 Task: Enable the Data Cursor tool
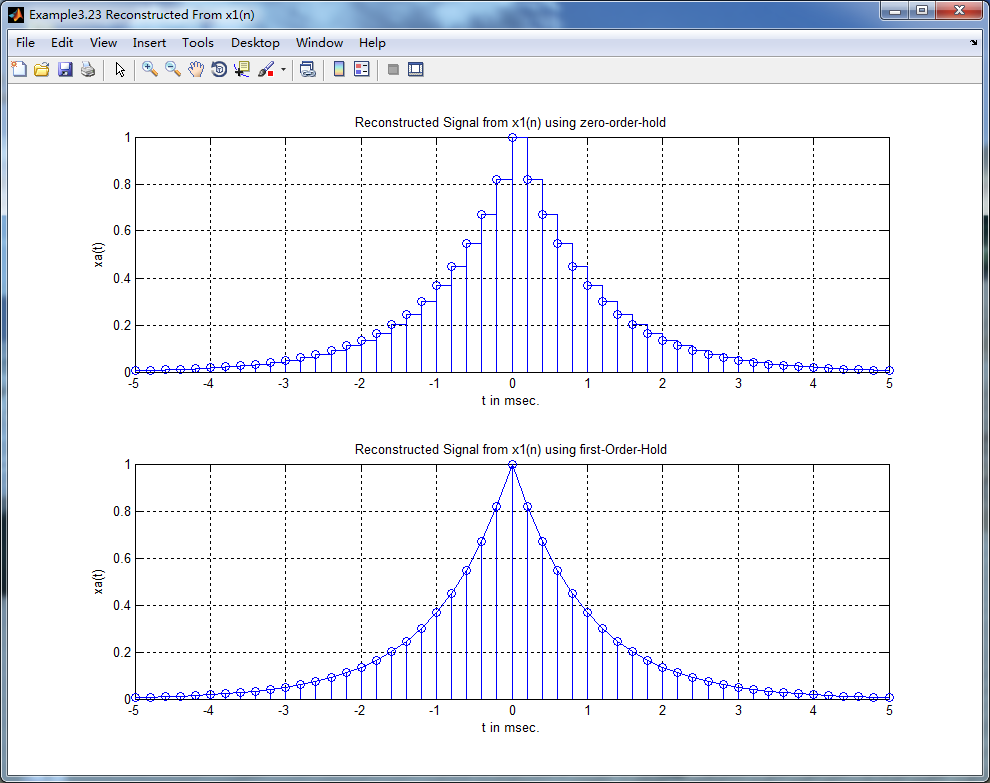(x=242, y=69)
